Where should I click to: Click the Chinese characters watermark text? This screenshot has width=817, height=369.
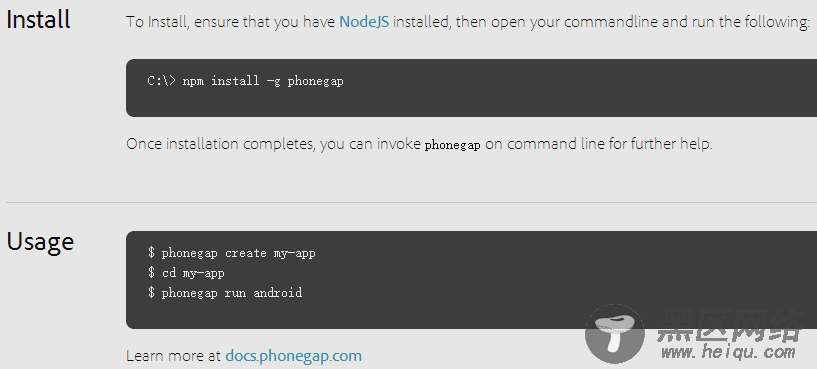[731, 325]
